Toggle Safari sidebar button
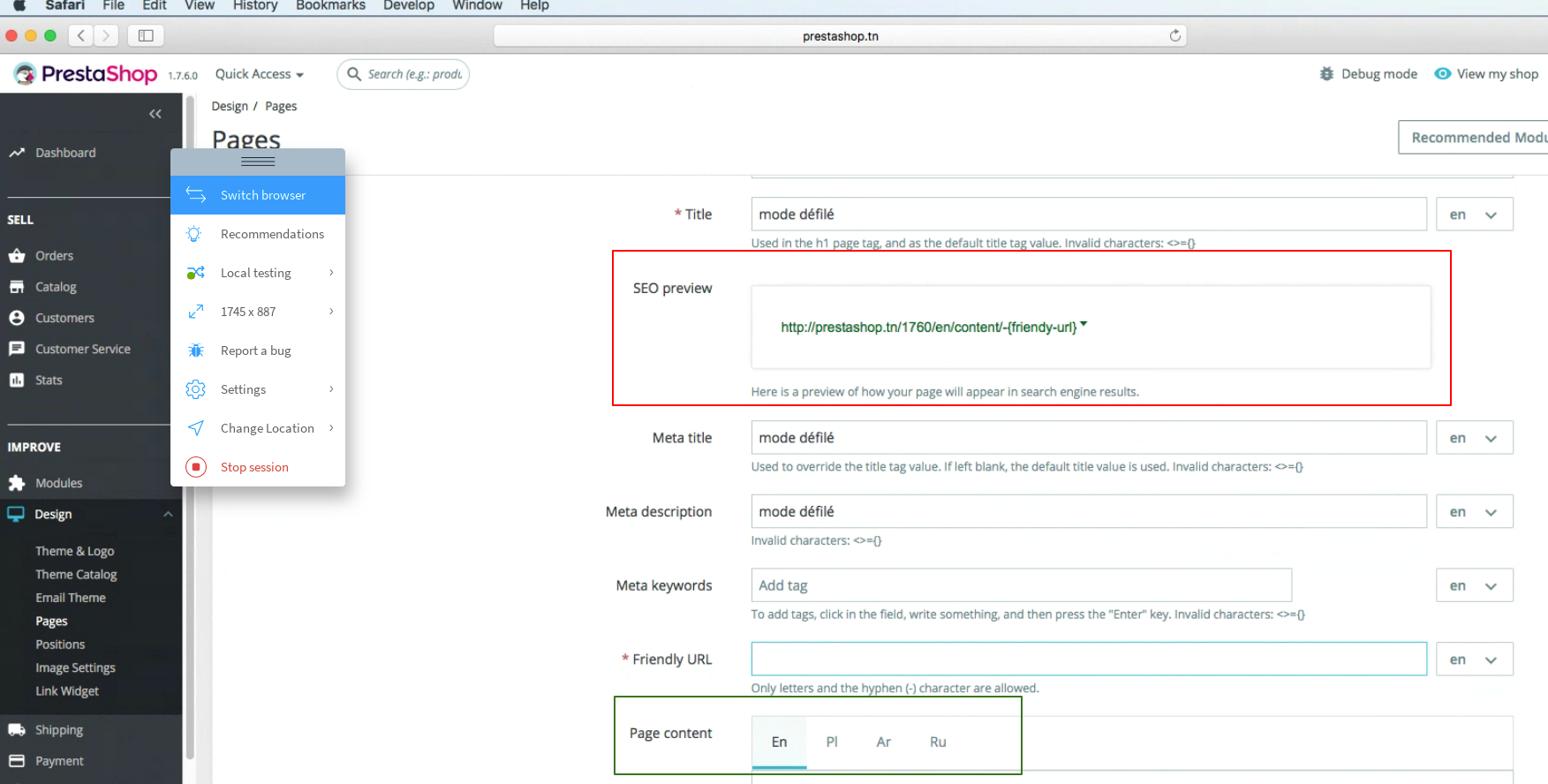This screenshot has height=784, width=1548. [x=147, y=35]
